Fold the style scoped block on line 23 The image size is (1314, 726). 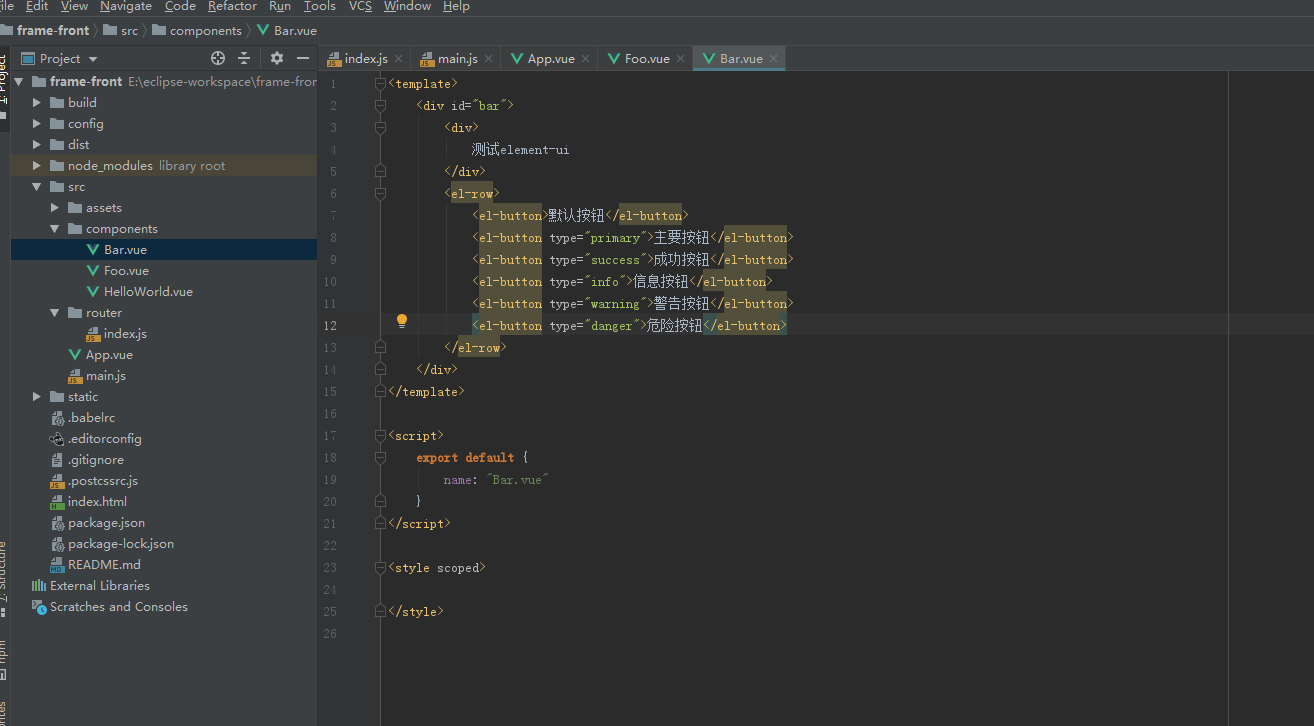pos(380,568)
